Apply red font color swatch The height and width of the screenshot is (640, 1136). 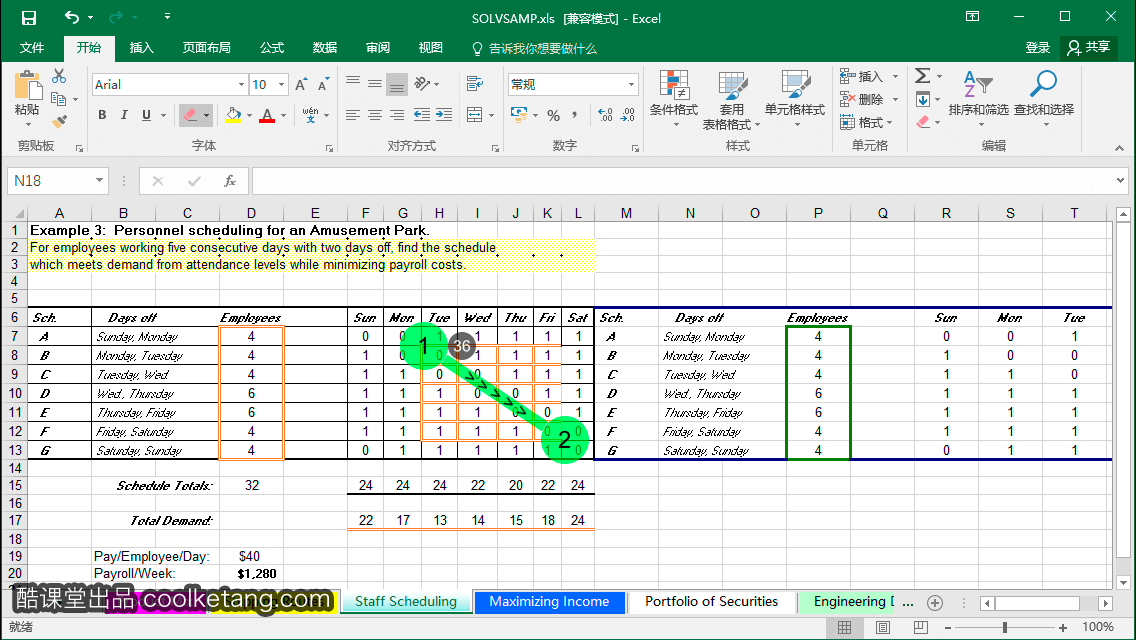click(x=267, y=115)
